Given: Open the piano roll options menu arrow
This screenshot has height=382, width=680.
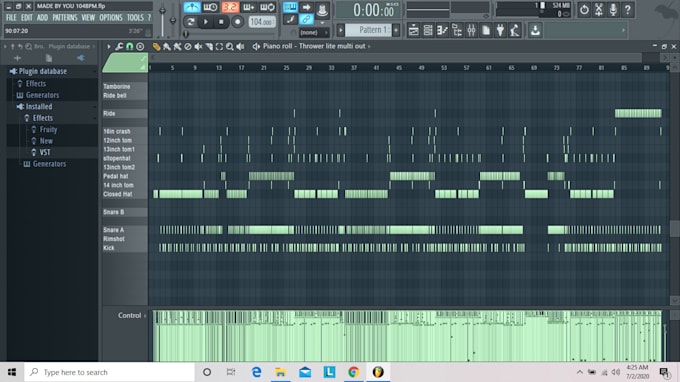Looking at the screenshot, I should pyautogui.click(x=108, y=46).
